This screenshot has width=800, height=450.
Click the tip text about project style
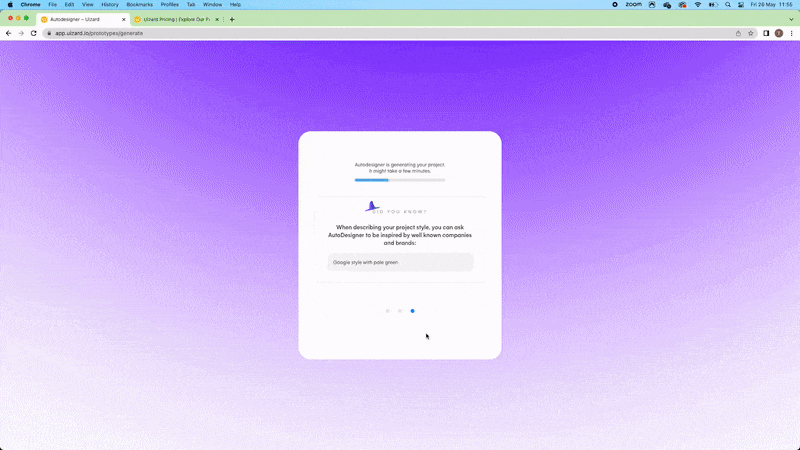coord(399,235)
